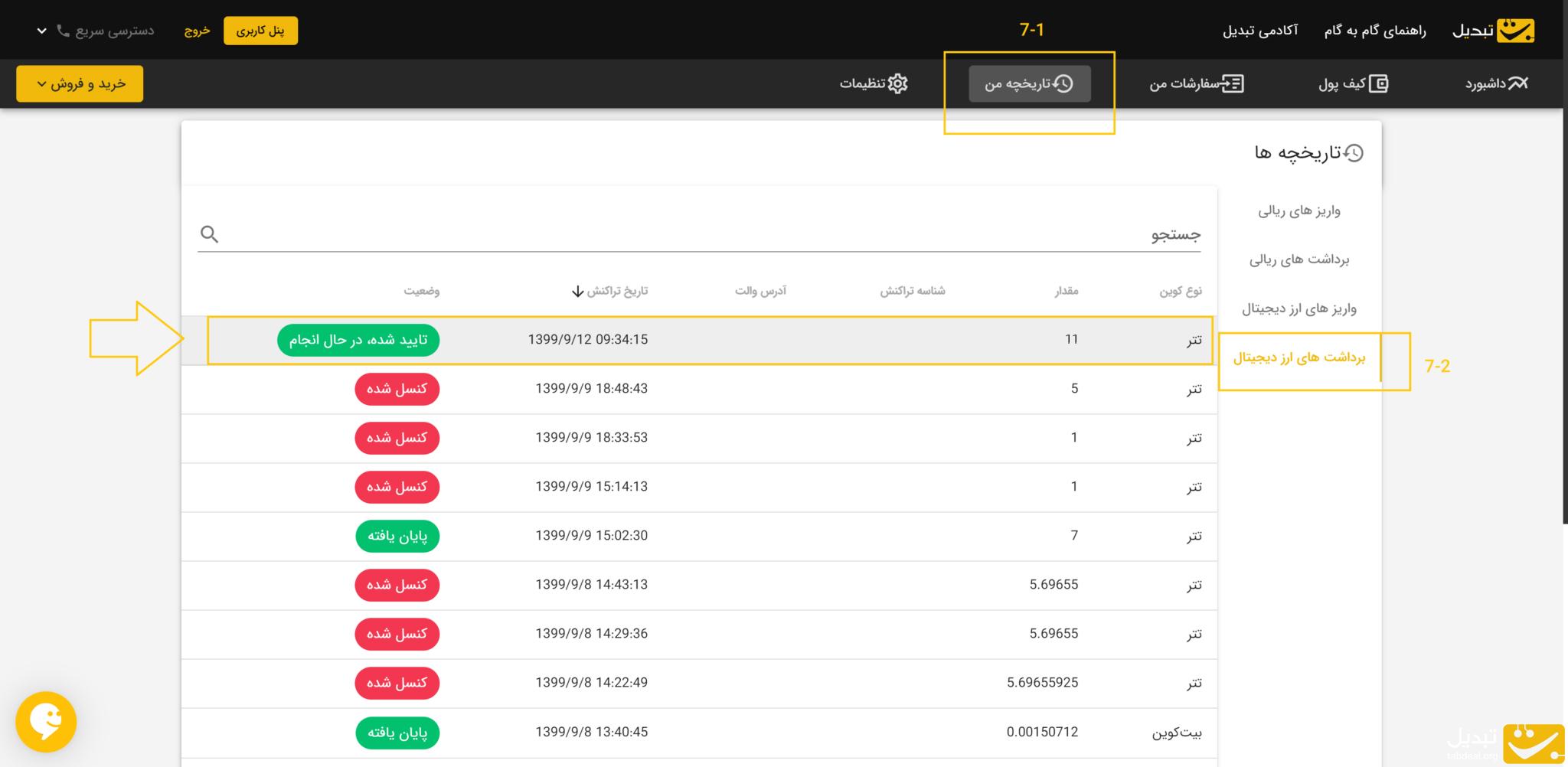Click amount 7 in تتر row
Viewport: 1568px width, 767px height.
[1074, 535]
